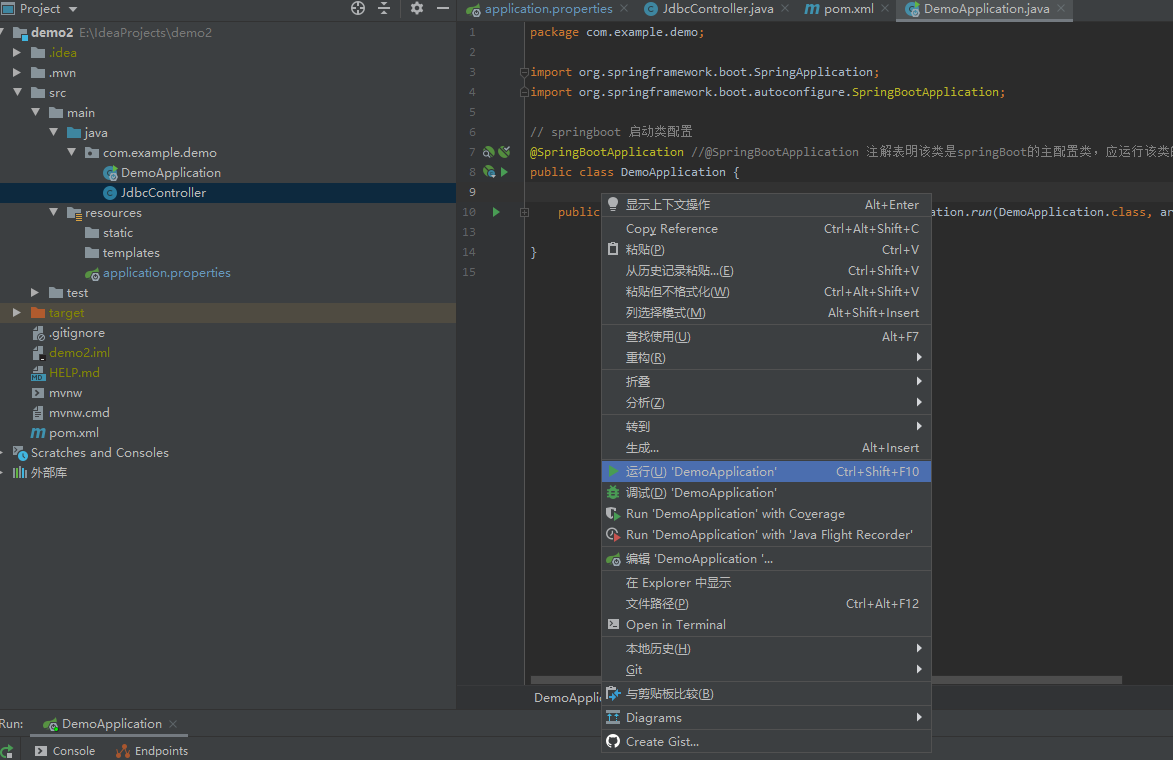Switch to pom.xml editor tab

pos(848,9)
